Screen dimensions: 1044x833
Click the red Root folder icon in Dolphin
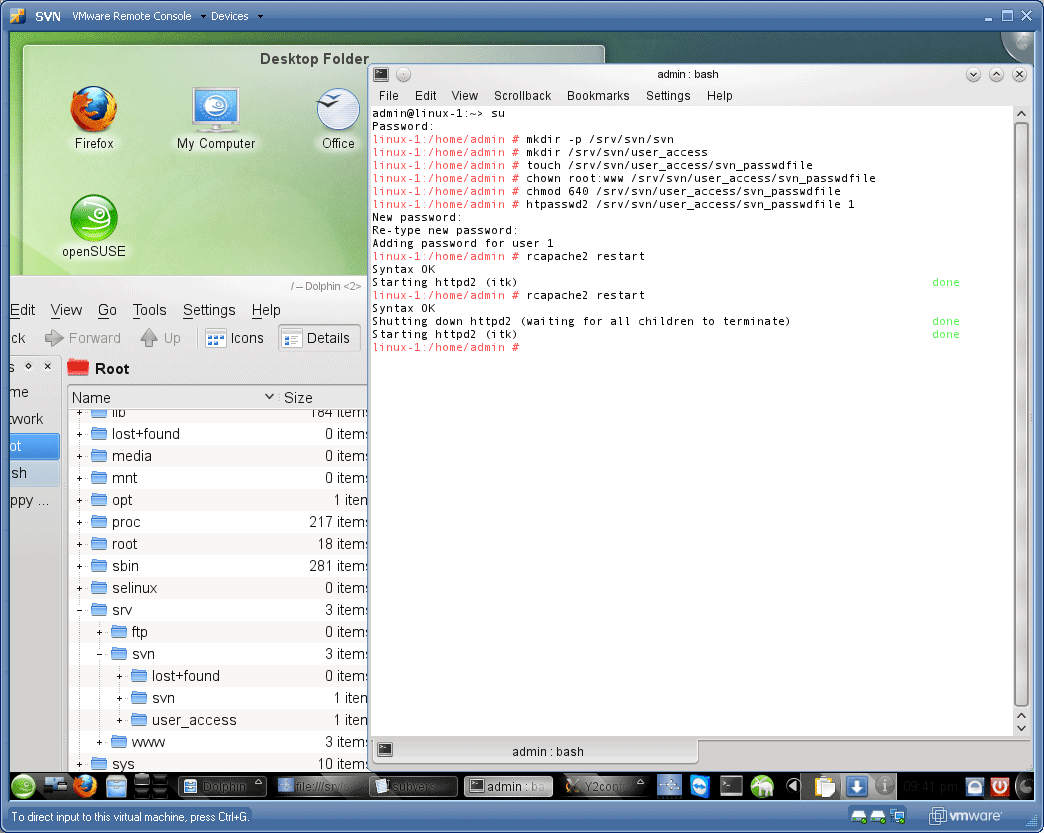tap(78, 368)
